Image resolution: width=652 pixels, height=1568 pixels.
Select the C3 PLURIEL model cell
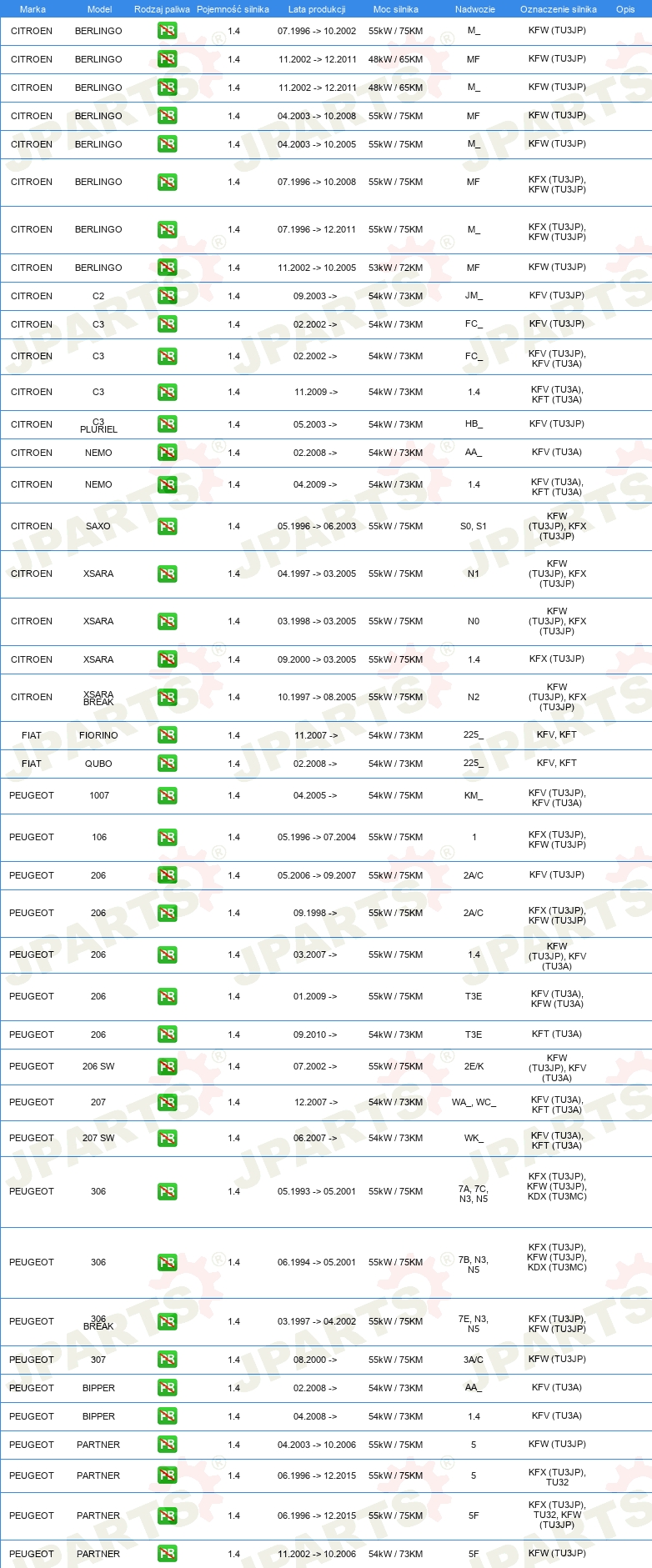click(x=98, y=426)
